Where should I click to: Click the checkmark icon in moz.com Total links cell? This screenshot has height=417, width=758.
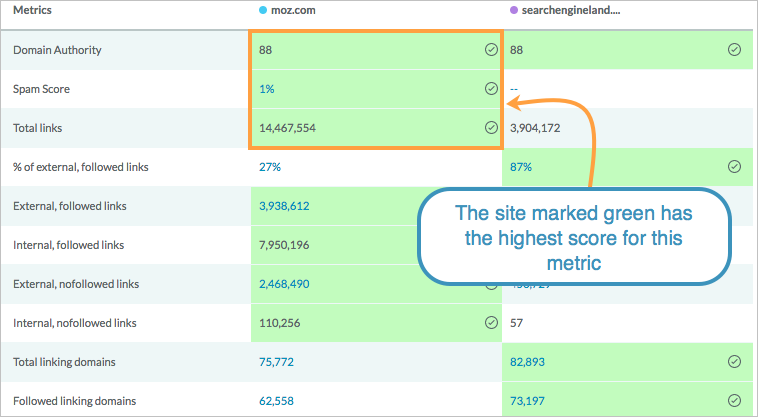tap(491, 128)
